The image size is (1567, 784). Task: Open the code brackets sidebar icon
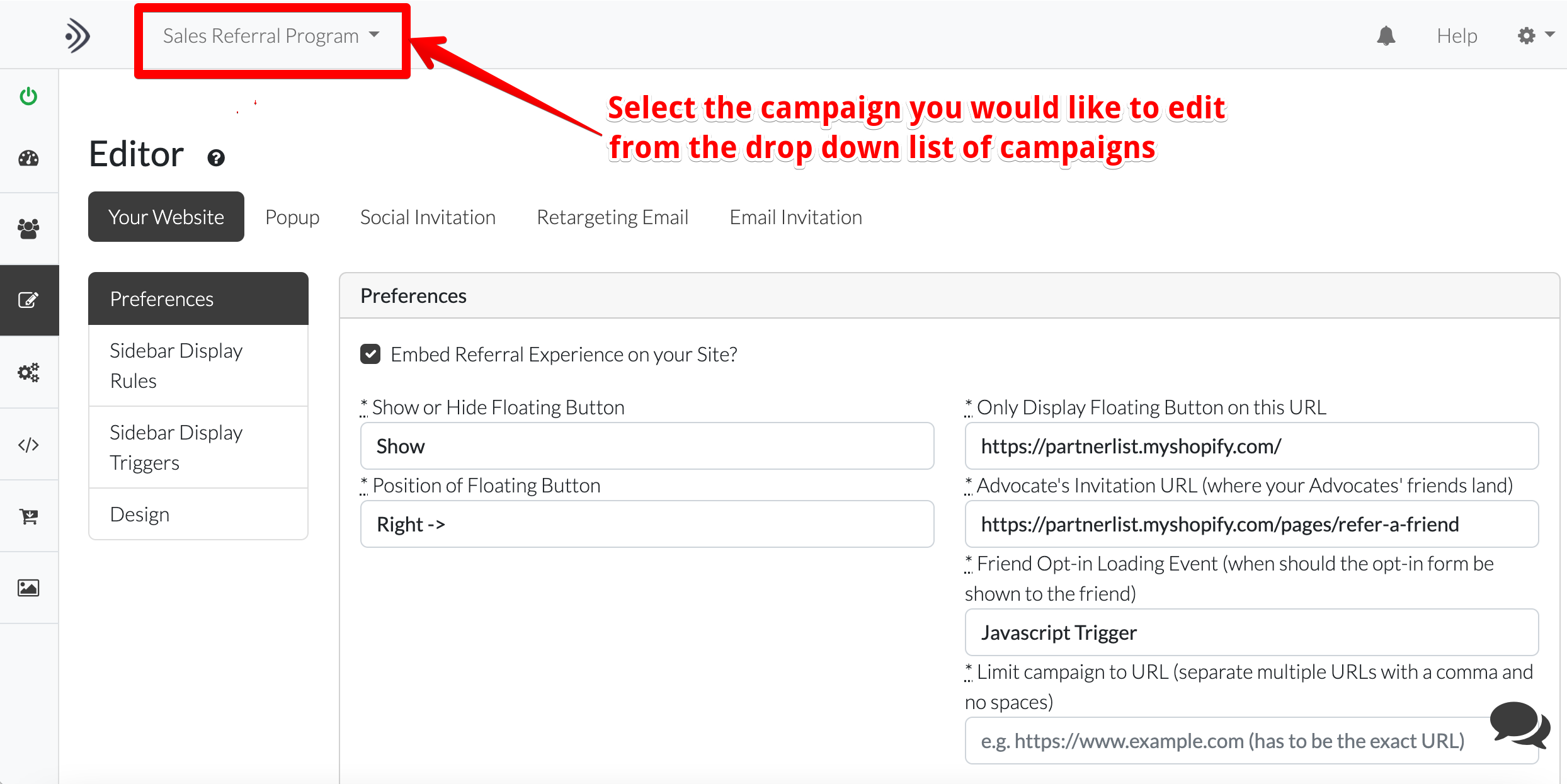pos(28,445)
